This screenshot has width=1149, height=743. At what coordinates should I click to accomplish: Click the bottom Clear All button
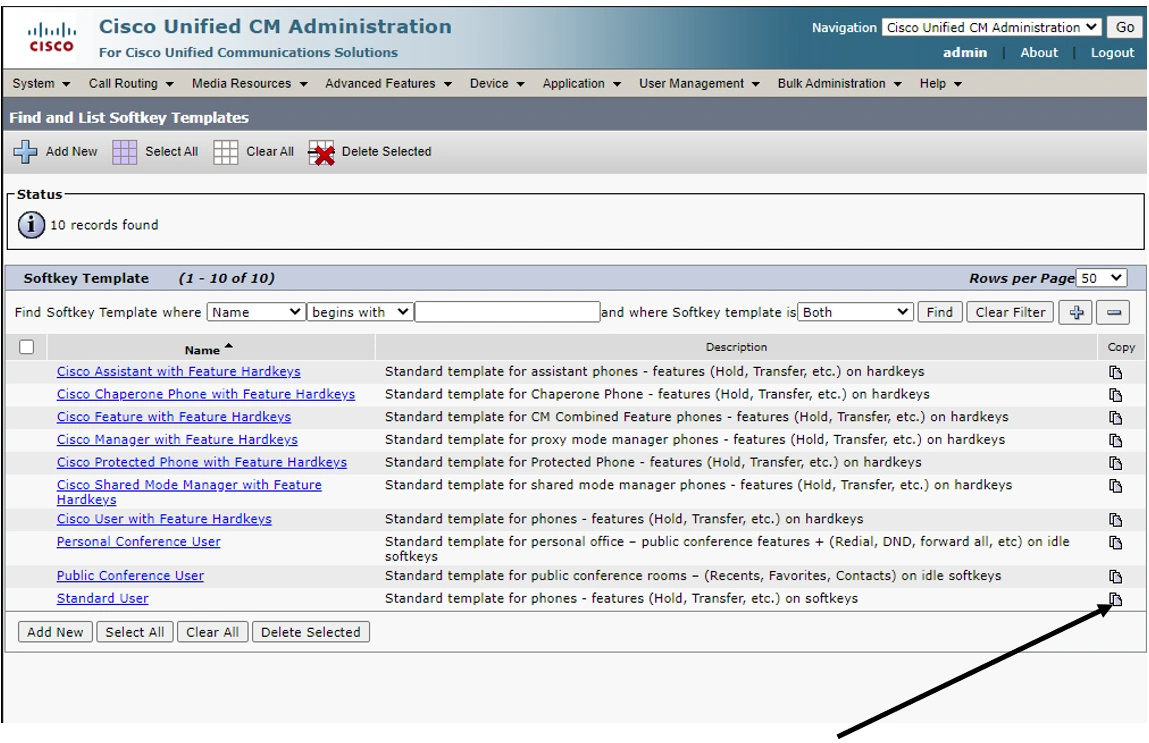(x=213, y=632)
